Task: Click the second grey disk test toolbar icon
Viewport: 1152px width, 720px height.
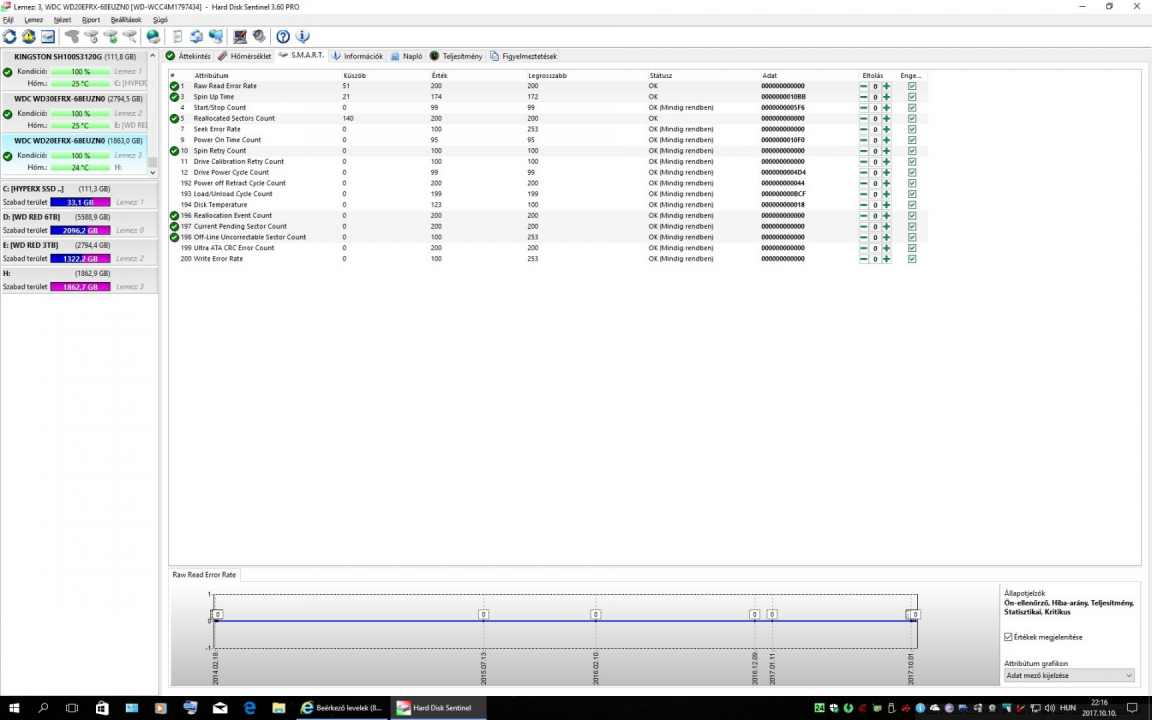Action: click(91, 36)
